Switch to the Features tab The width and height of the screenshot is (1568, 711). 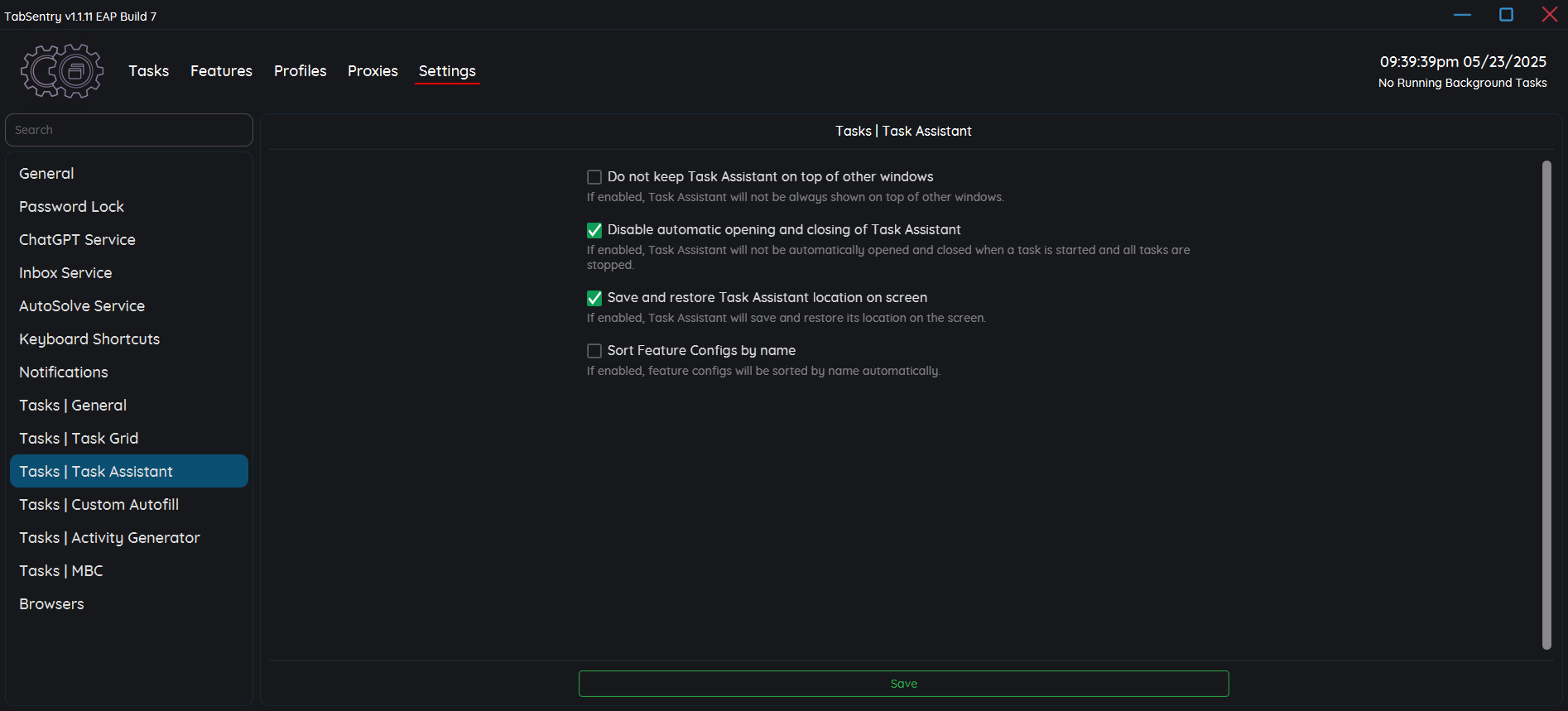tap(221, 71)
